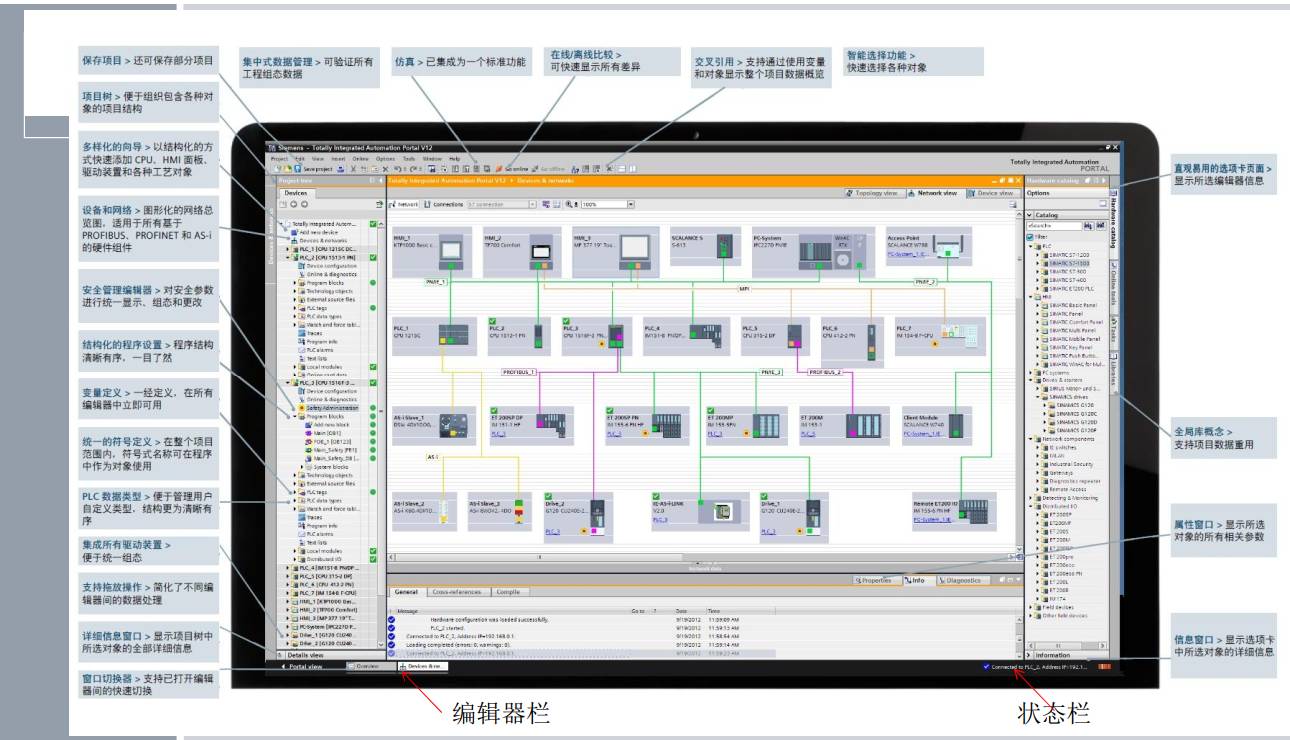1290x740 pixels.
Task: Open the Online menu
Action: point(360,159)
